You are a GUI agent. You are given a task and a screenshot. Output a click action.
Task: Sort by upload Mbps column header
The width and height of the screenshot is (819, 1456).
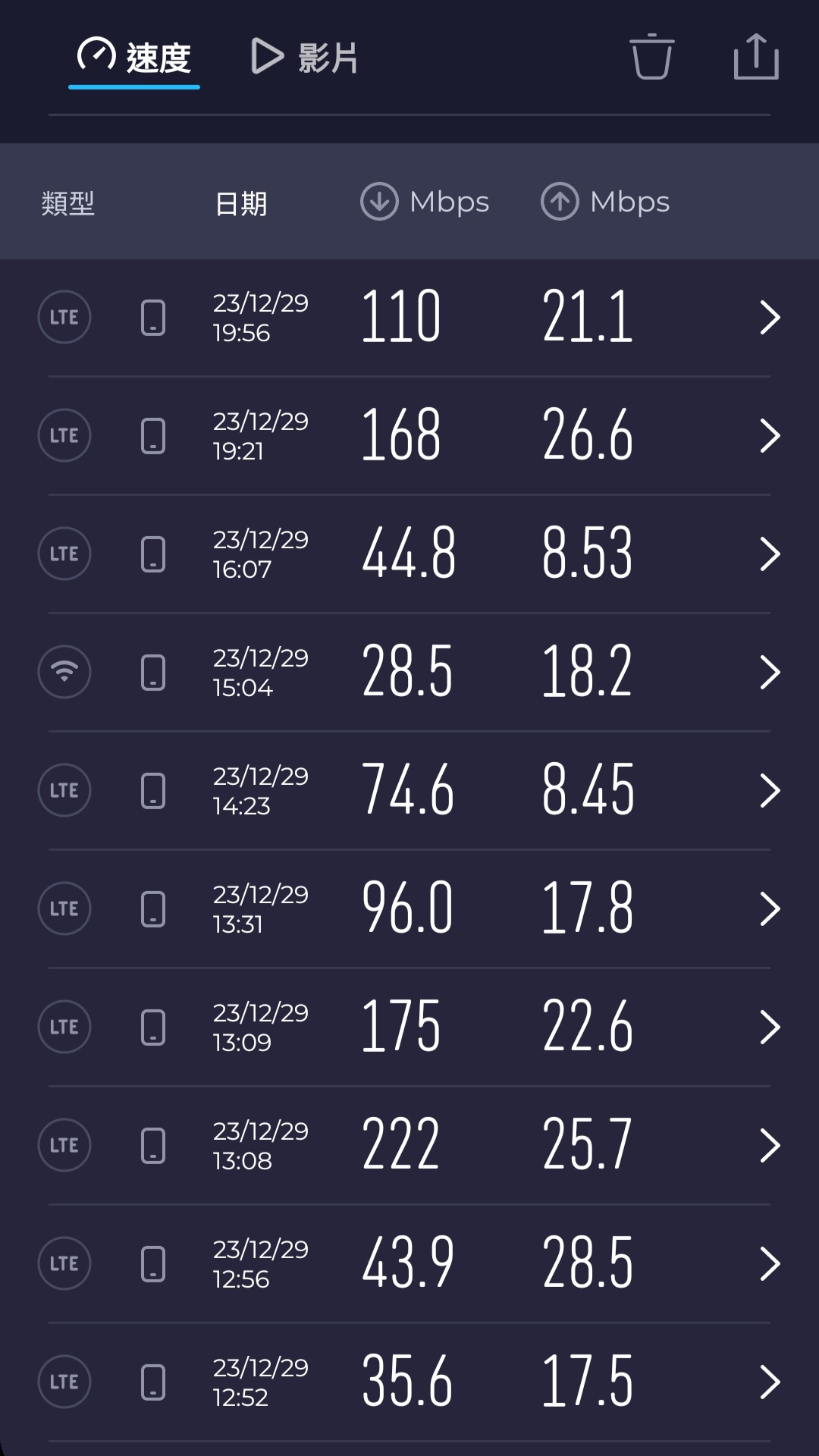(x=605, y=202)
